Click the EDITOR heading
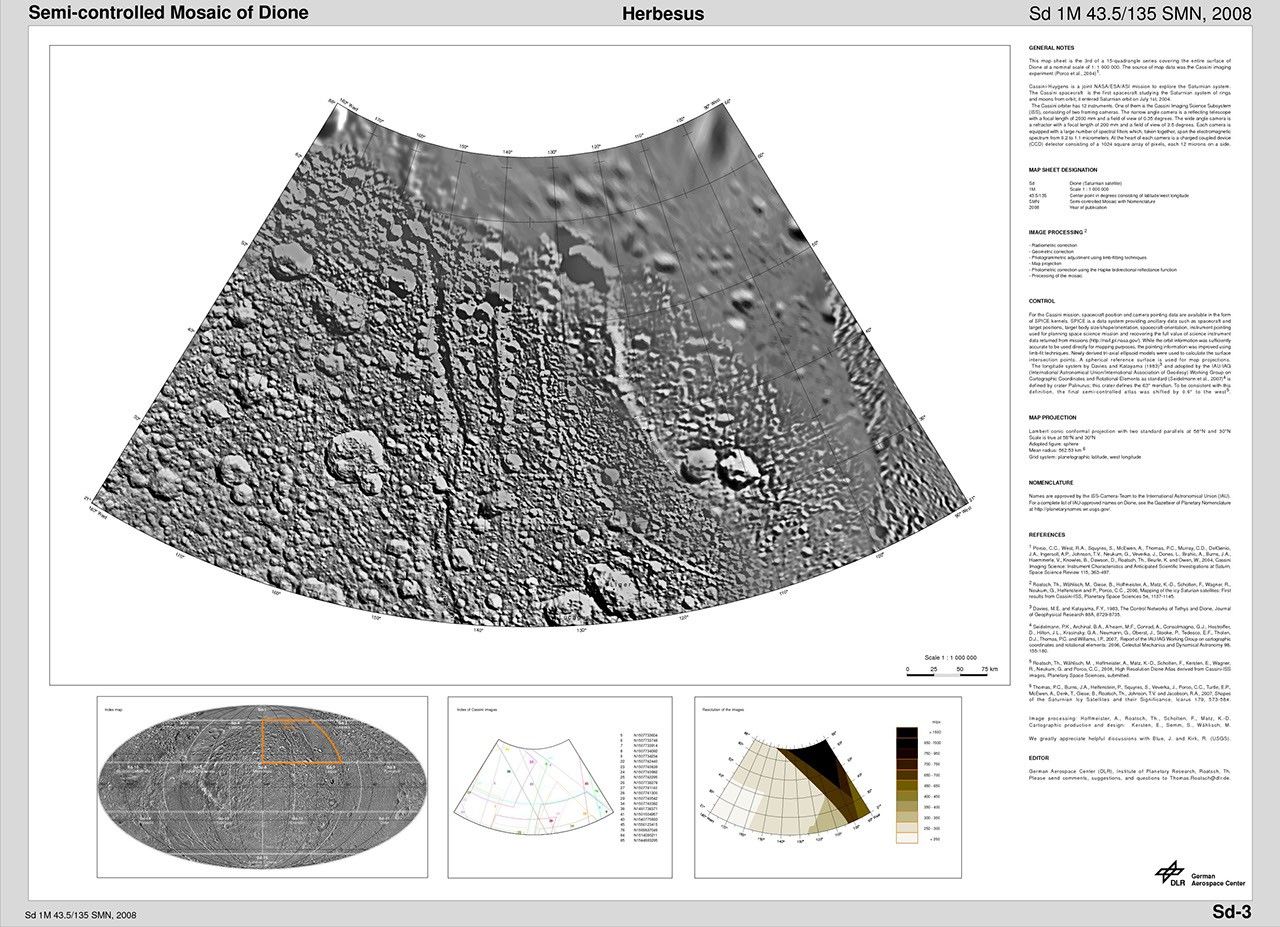 [1041, 756]
